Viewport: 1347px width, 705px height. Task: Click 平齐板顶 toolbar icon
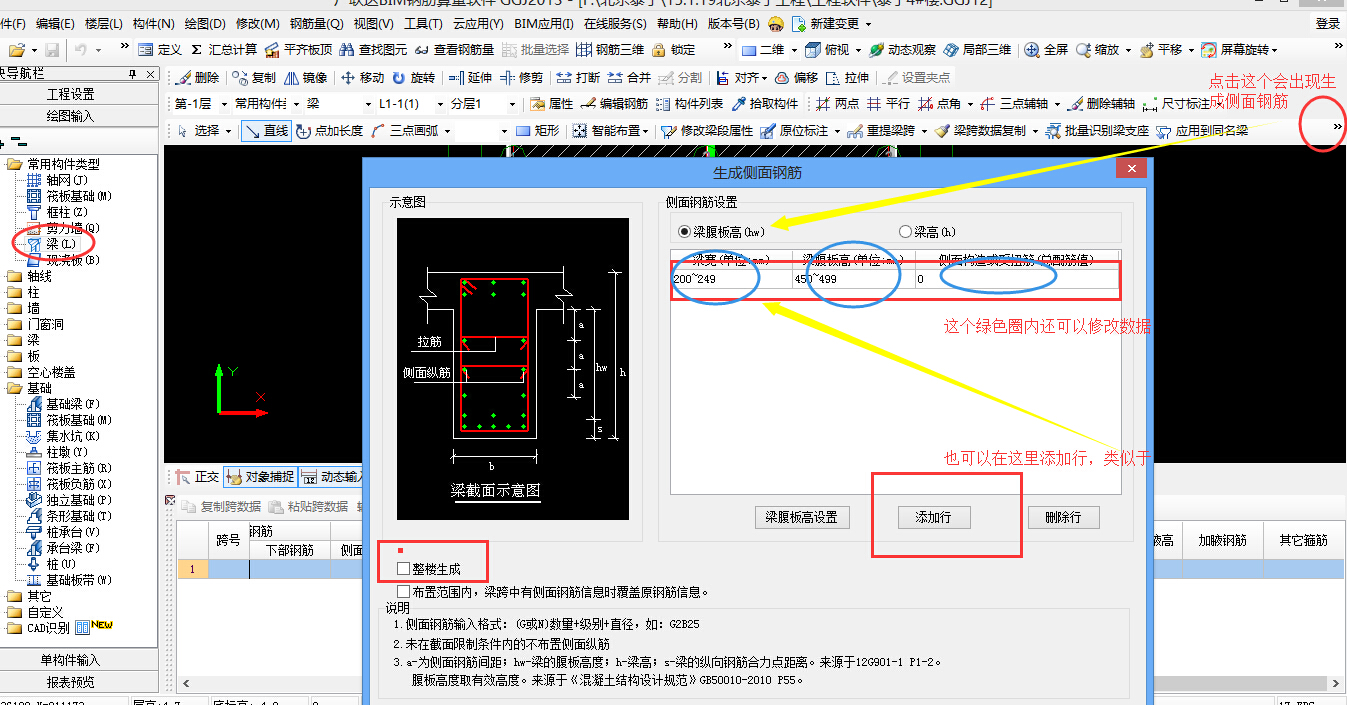(x=298, y=49)
